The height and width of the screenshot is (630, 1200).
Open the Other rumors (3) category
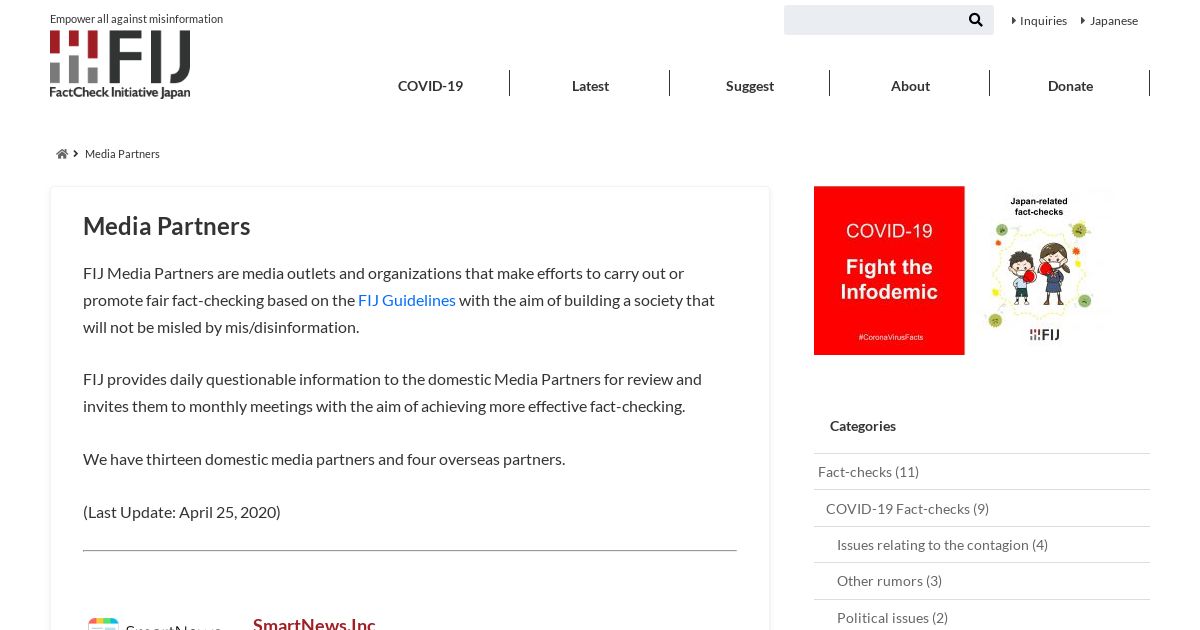tap(889, 581)
